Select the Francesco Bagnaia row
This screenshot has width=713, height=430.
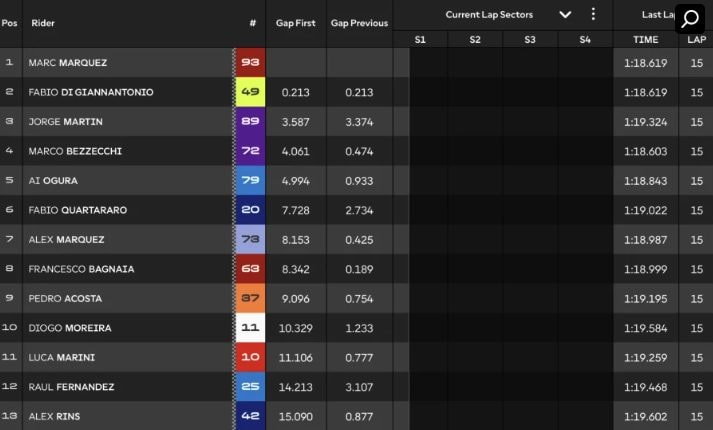tap(120, 269)
